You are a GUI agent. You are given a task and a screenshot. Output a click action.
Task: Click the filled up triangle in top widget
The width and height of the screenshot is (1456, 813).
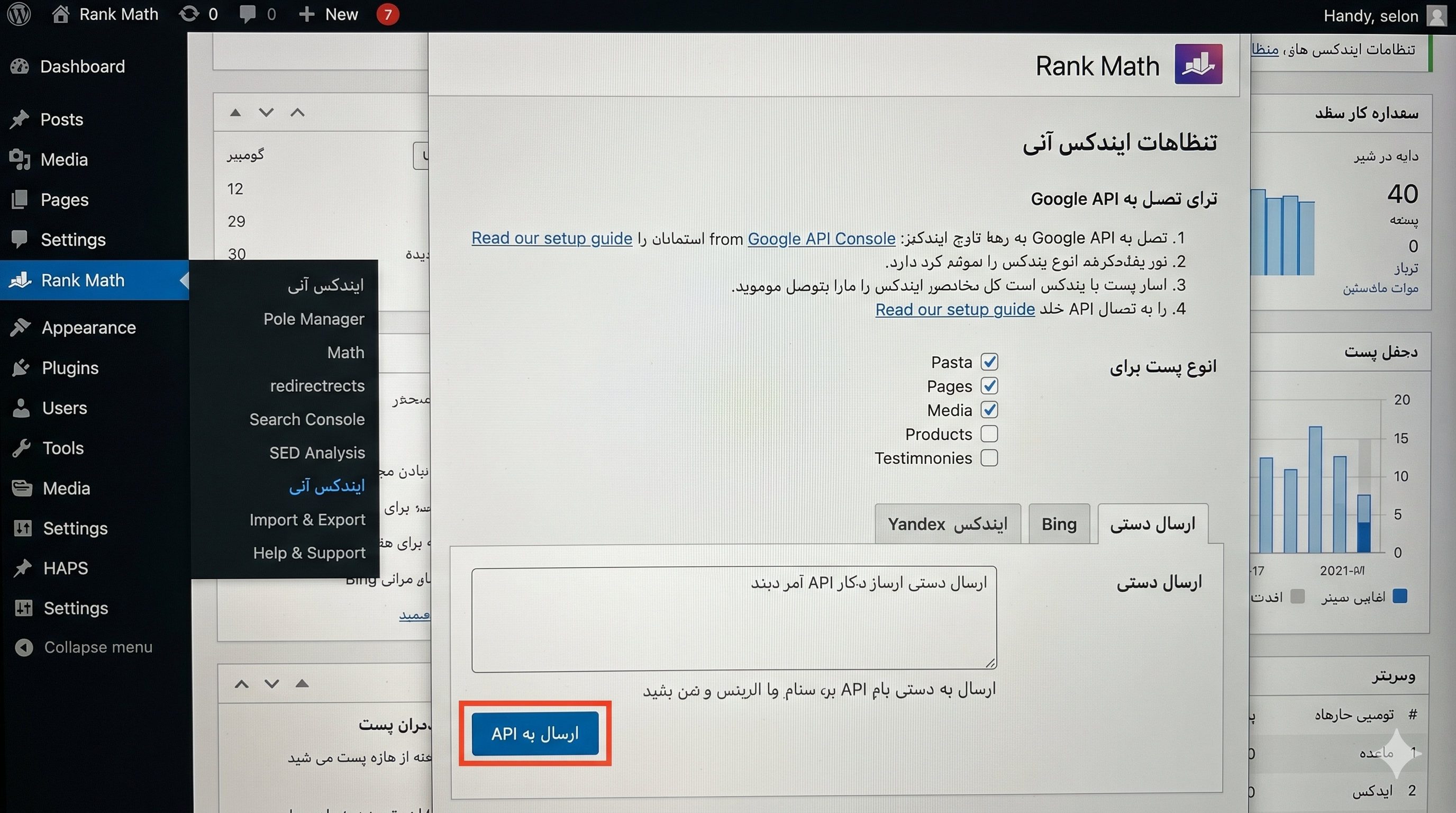[235, 113]
